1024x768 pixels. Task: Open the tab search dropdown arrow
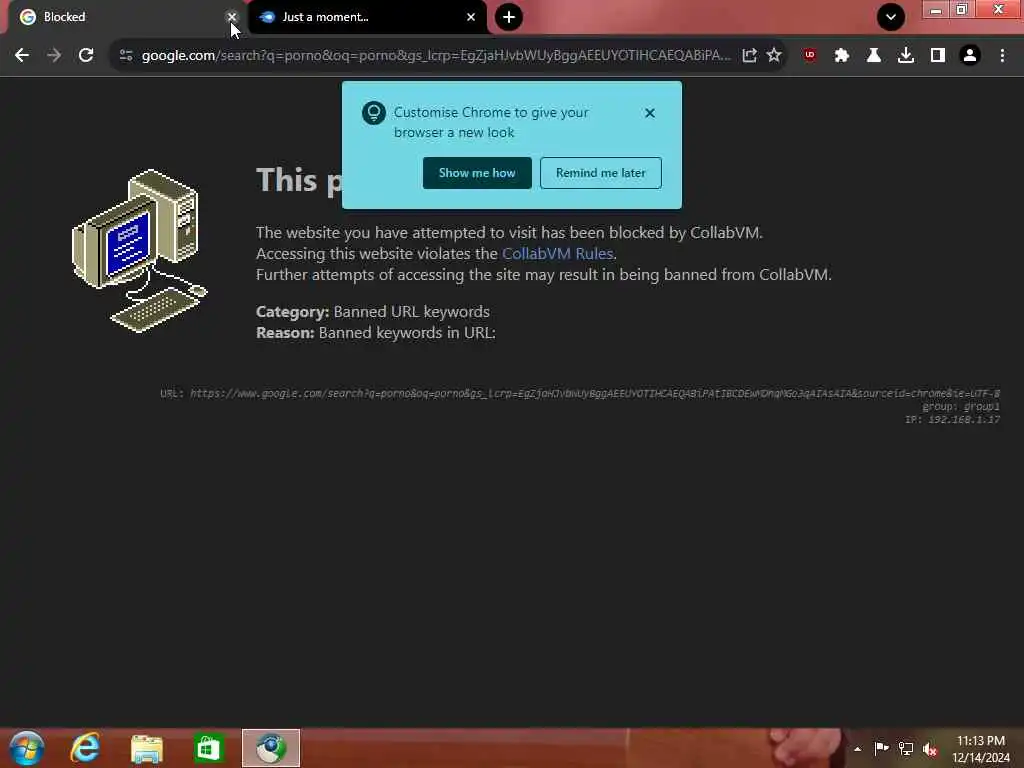891,17
